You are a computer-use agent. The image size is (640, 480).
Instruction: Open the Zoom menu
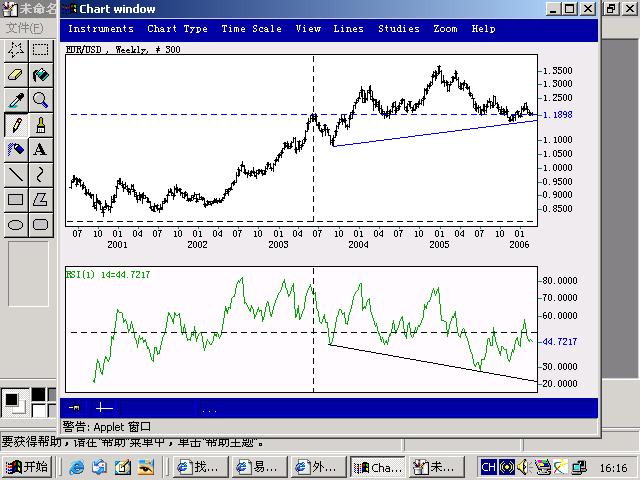[x=445, y=29]
